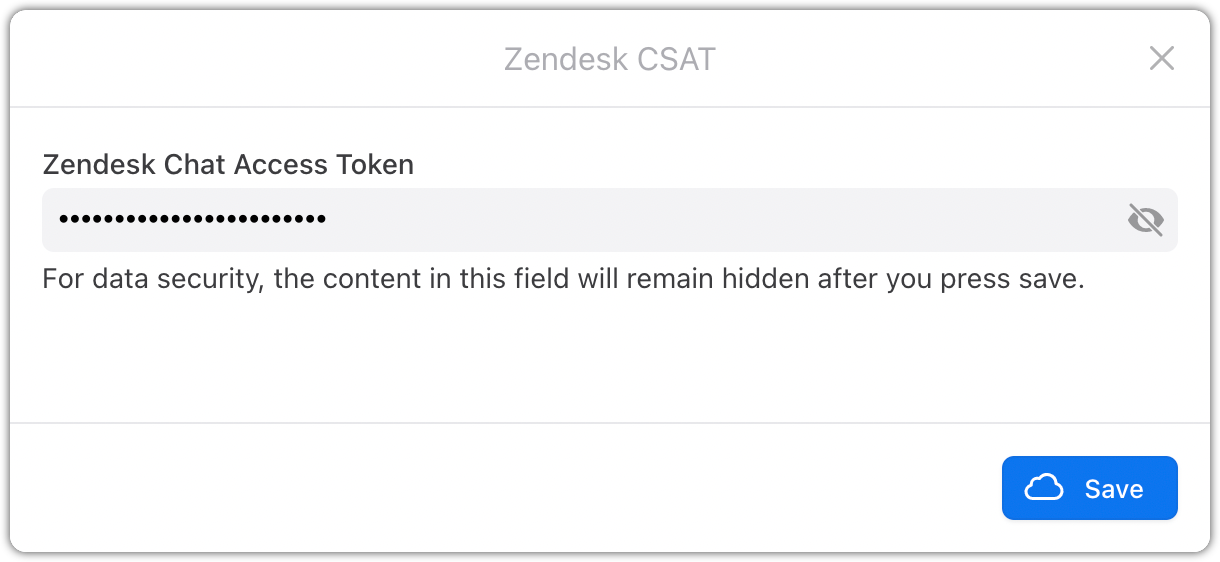Dismiss the dialog using the close icon
The image size is (1220, 562).
tap(1161, 59)
